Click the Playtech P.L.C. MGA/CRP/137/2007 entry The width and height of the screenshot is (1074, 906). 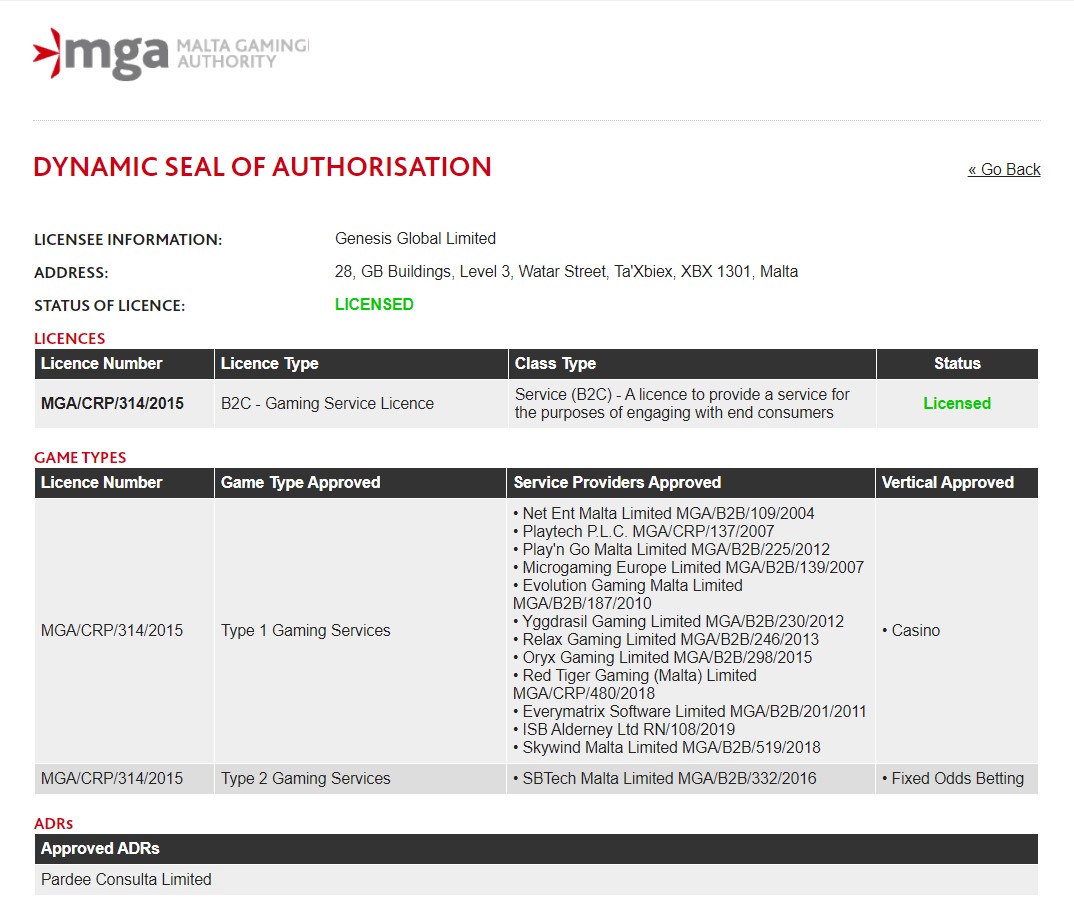pos(643,531)
